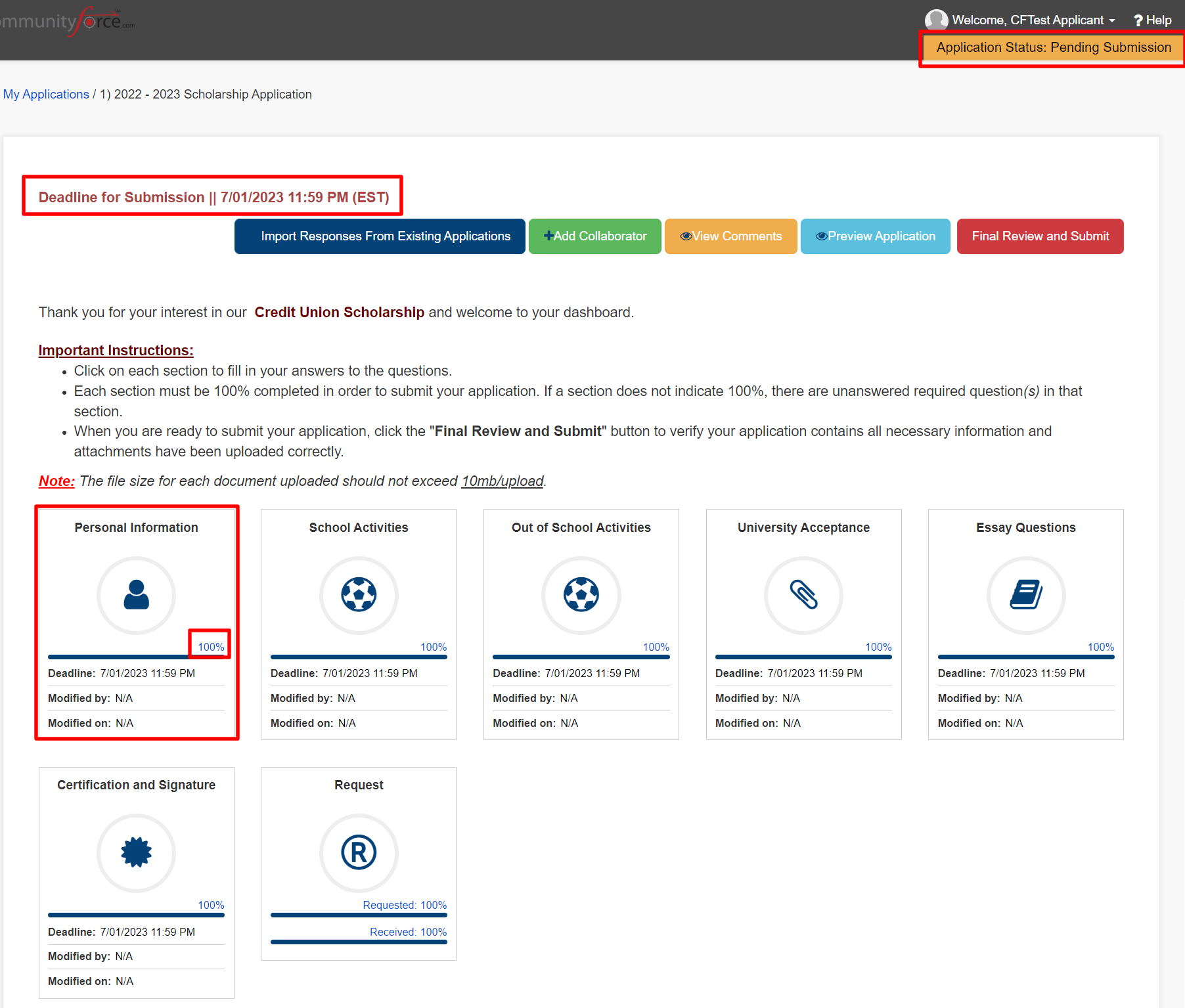
Task: Click eye icon on View Comments
Action: [x=686, y=236]
